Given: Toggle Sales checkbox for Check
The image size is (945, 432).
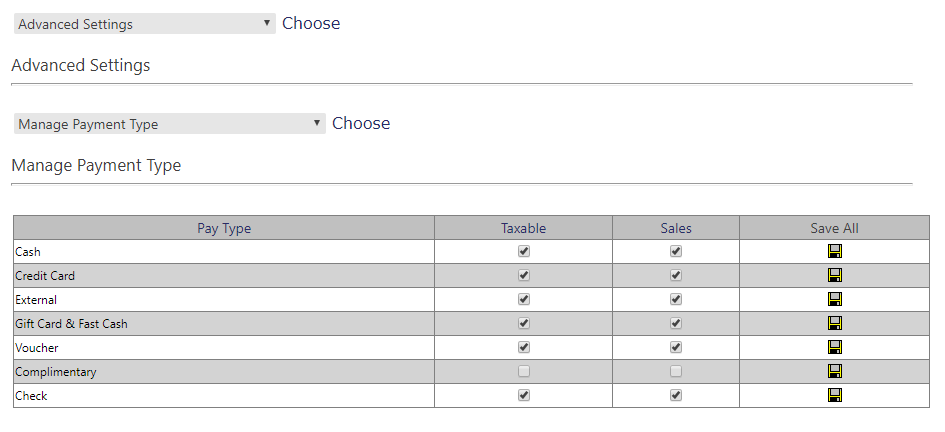Looking at the screenshot, I should click(x=676, y=396).
